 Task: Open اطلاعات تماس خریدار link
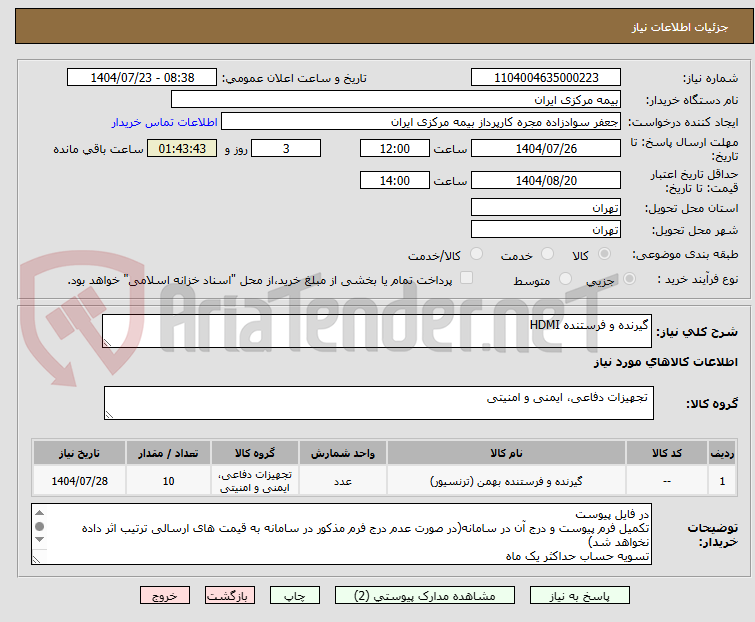(x=165, y=122)
